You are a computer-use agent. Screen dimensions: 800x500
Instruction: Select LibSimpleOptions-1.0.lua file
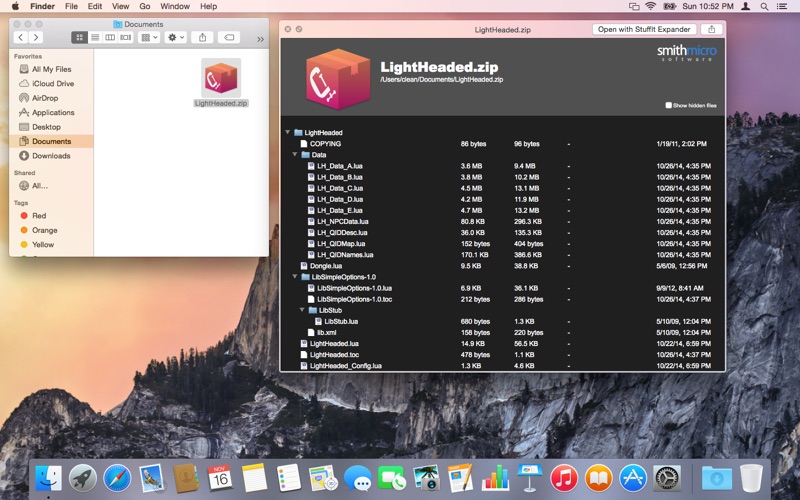click(x=354, y=288)
